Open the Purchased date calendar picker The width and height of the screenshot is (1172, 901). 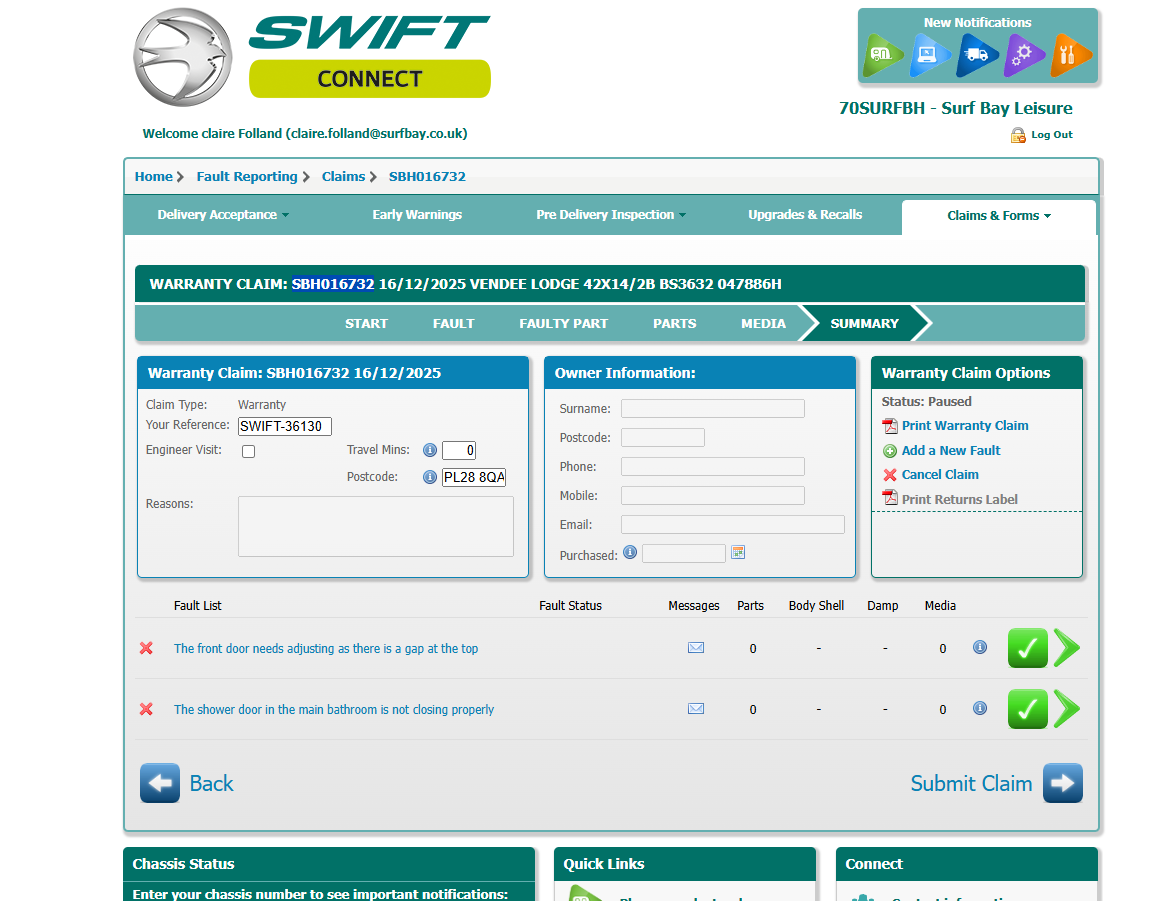[x=738, y=553]
